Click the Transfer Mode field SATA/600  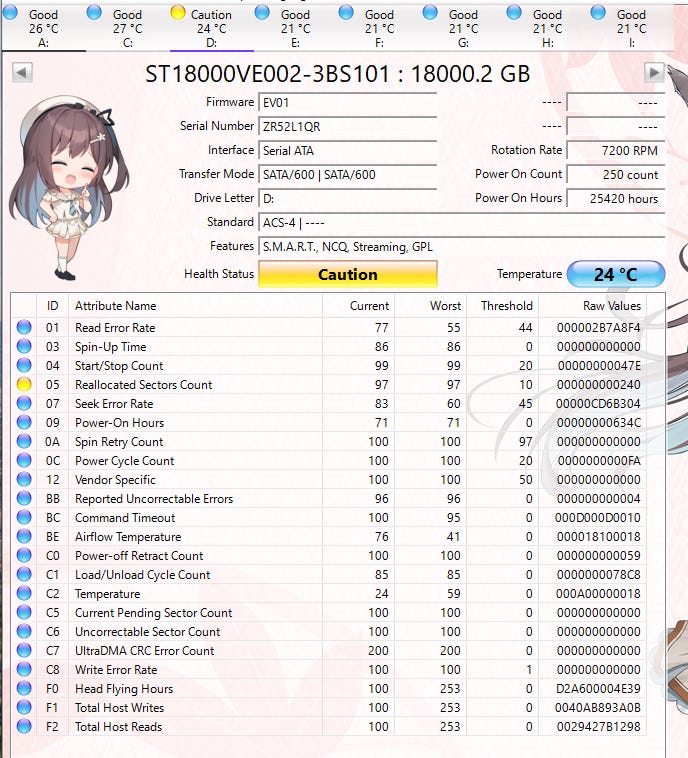pos(348,175)
